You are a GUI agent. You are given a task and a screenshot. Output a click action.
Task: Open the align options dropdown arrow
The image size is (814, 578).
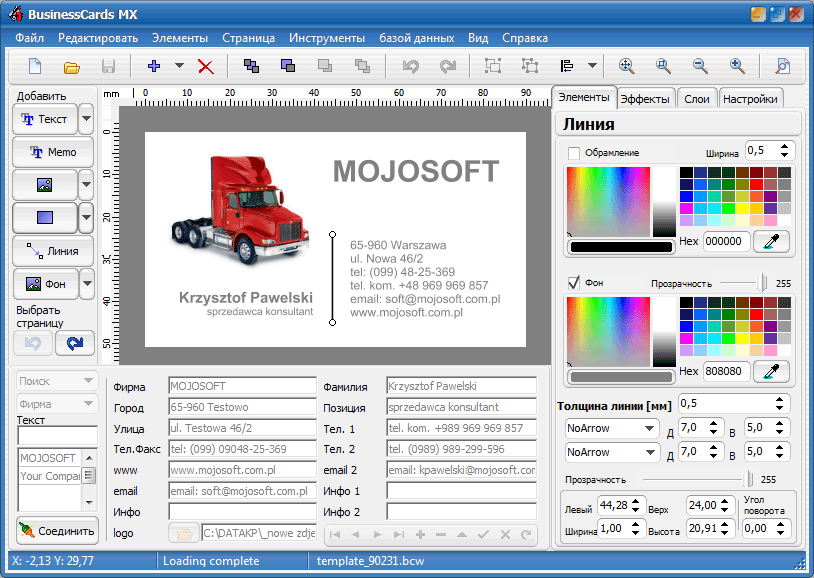(x=592, y=66)
